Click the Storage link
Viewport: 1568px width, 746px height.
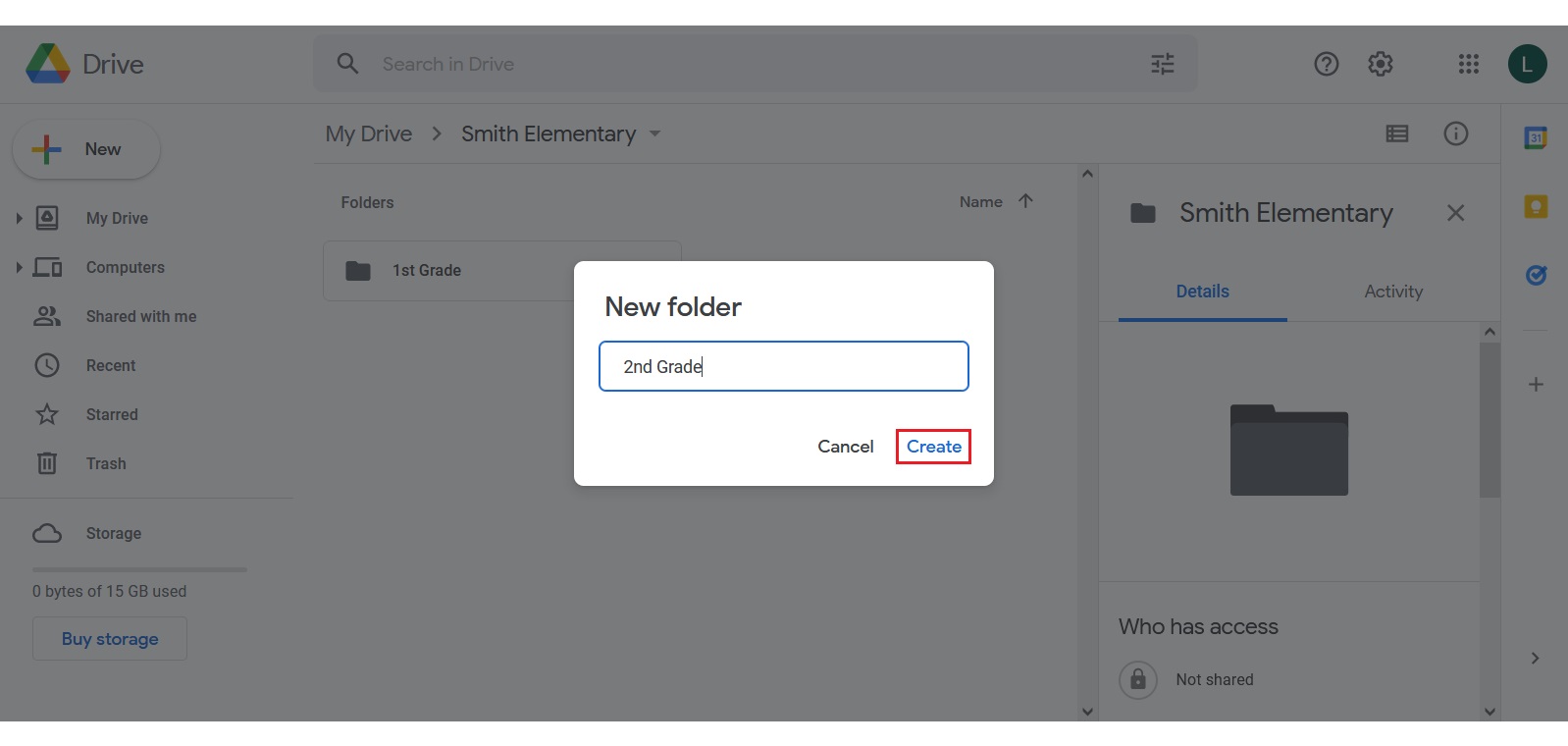tap(114, 533)
